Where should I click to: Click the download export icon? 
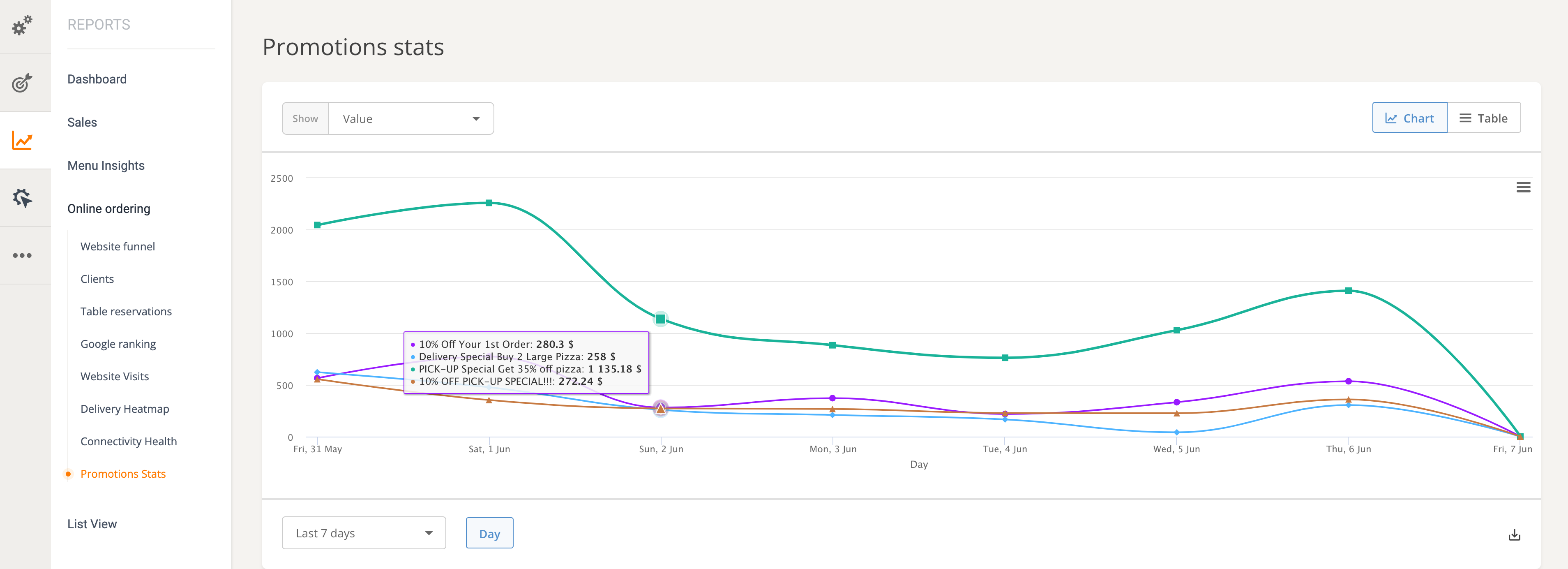tap(1515, 535)
